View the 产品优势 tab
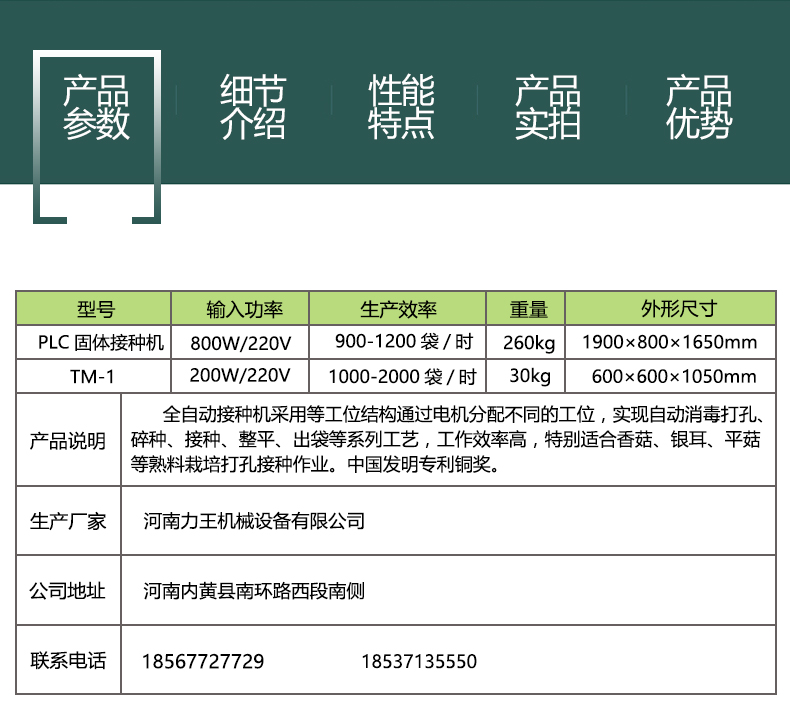790x727 pixels. click(x=699, y=107)
